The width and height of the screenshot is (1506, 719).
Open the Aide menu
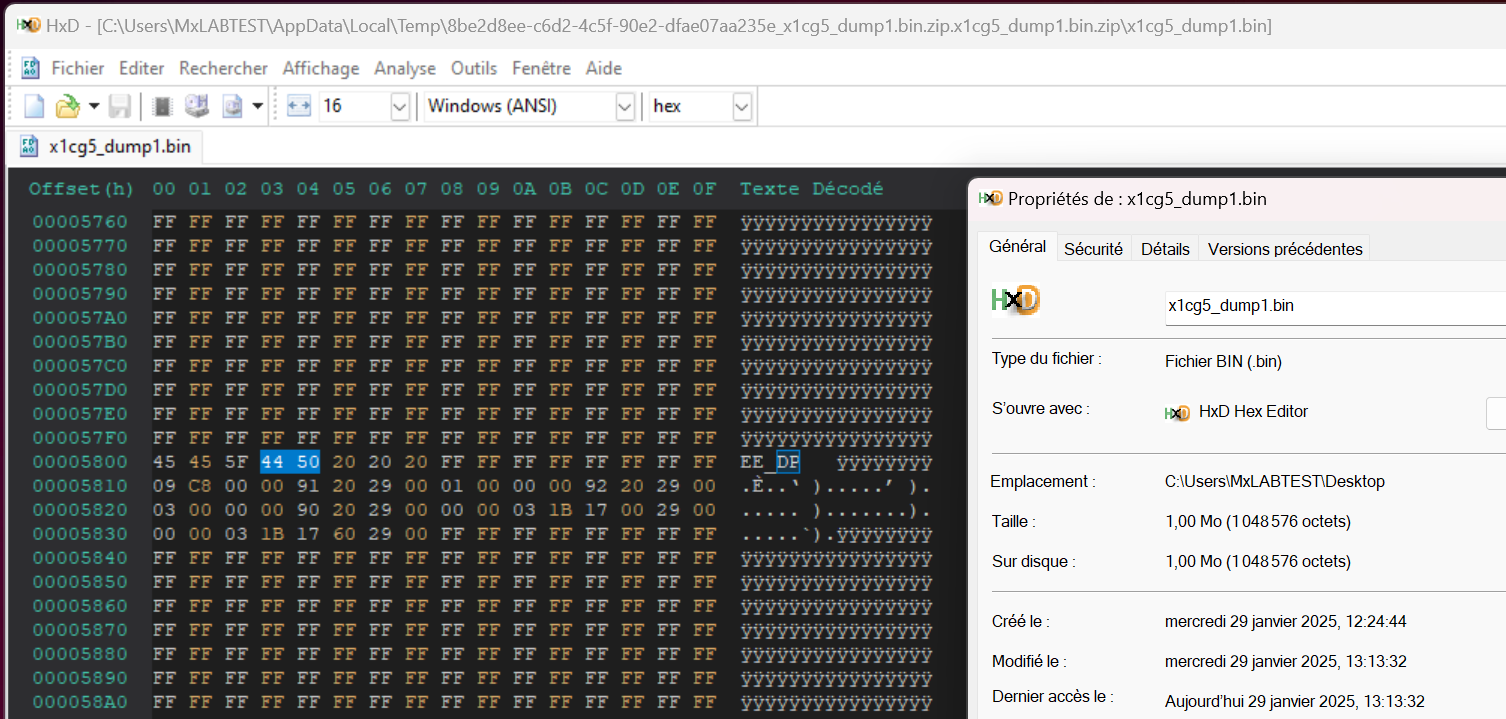click(x=604, y=68)
